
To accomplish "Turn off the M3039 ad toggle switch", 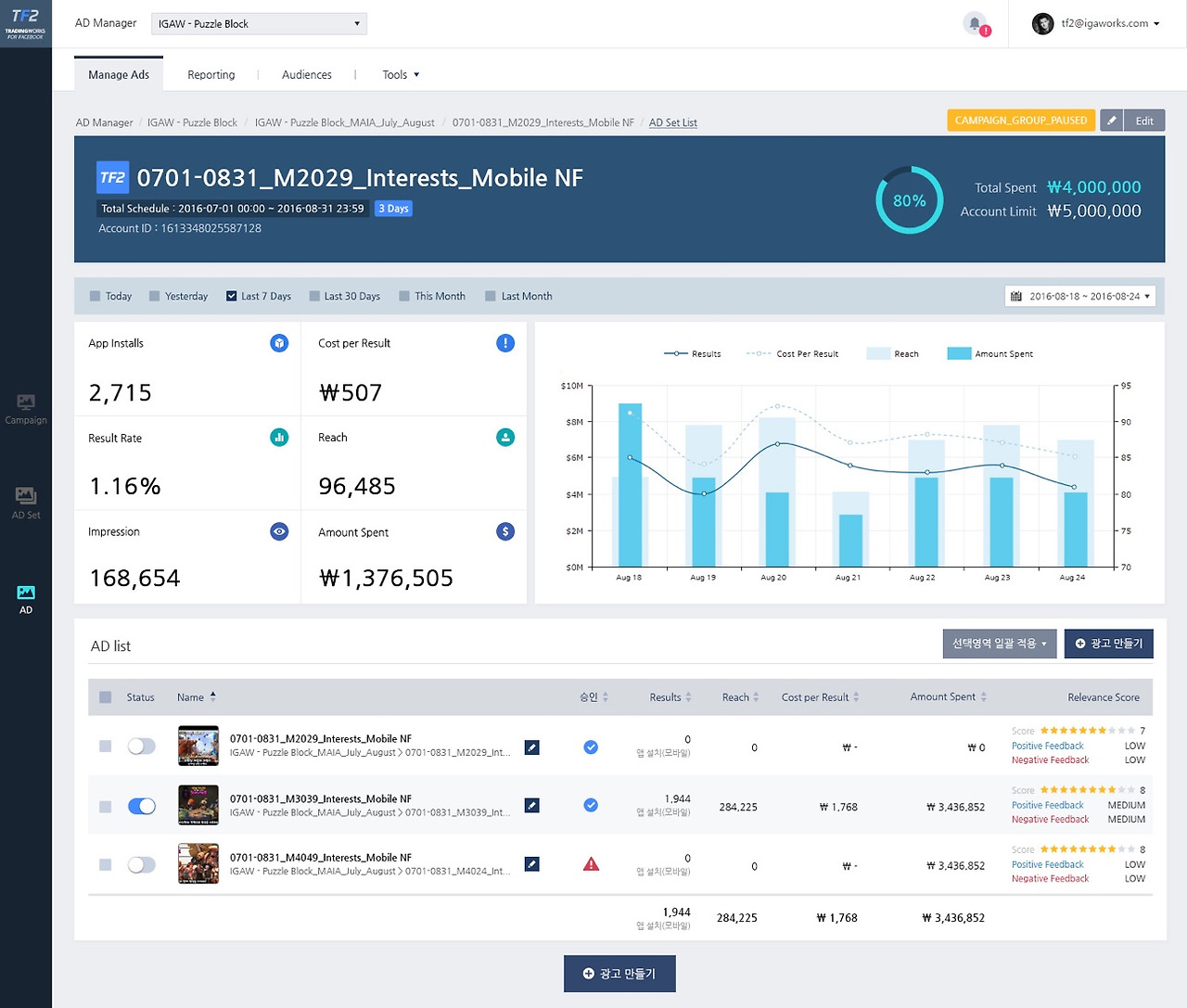I will click(142, 806).
